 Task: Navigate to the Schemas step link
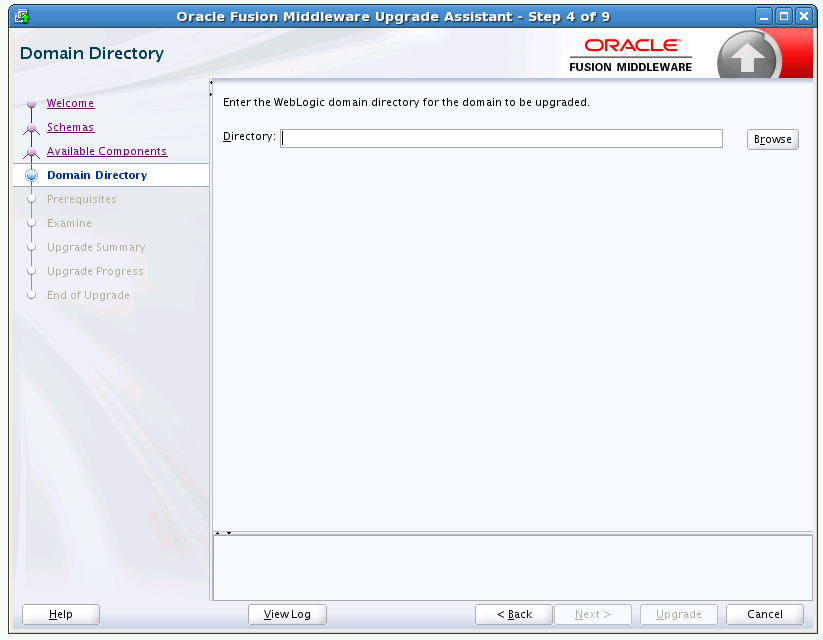point(70,127)
